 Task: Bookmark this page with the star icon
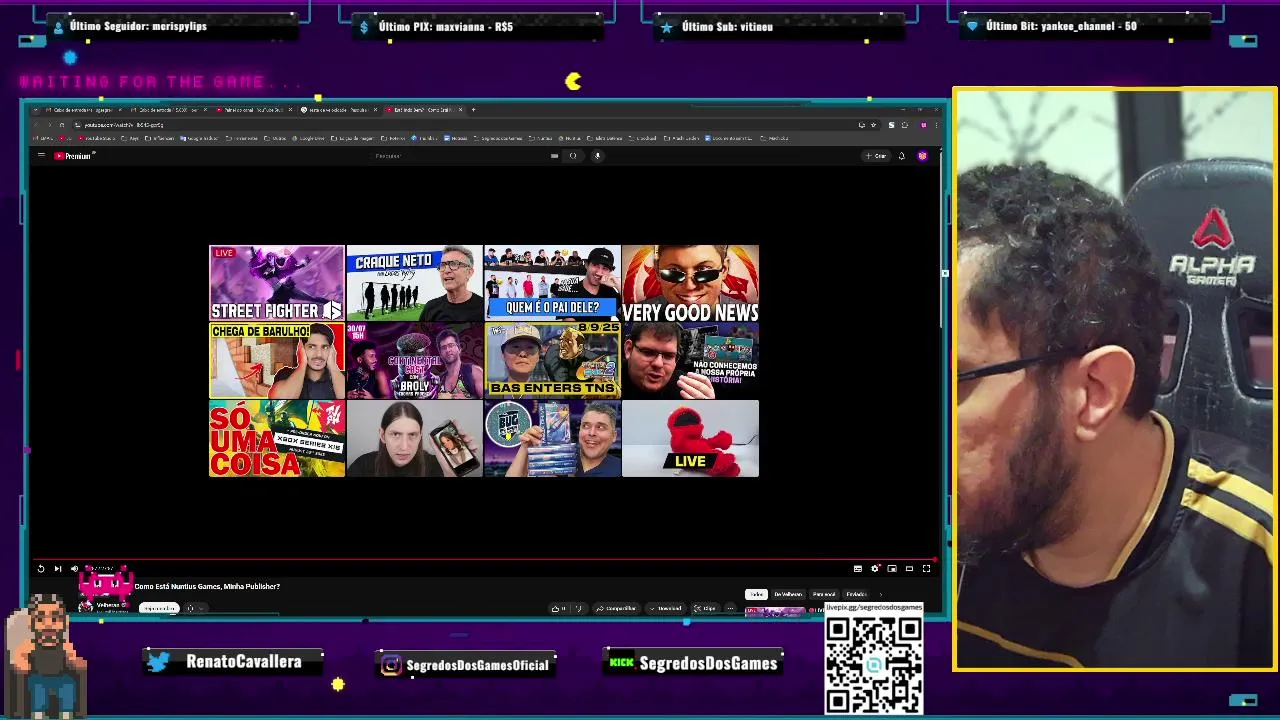(x=874, y=125)
